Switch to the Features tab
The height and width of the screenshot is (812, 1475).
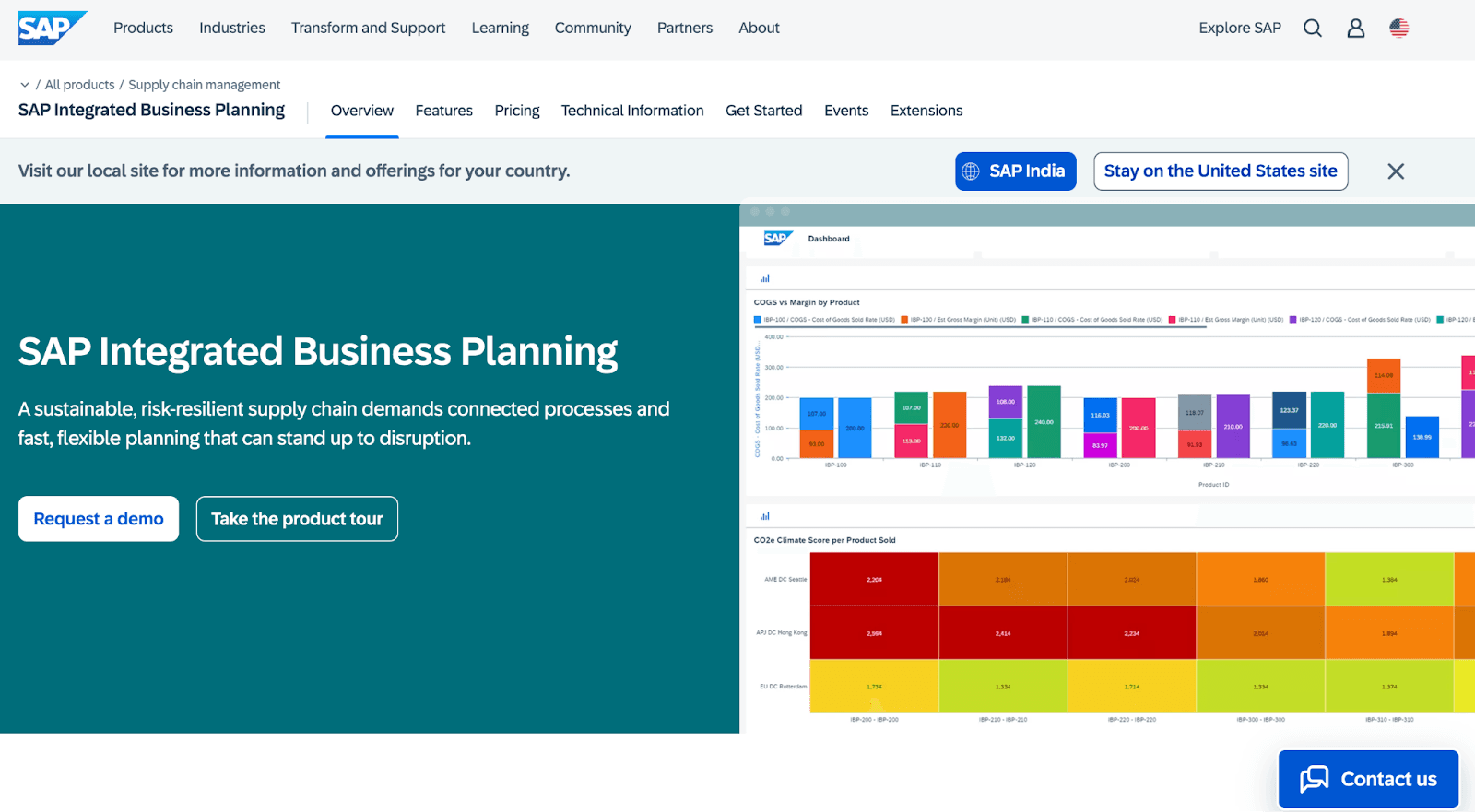pos(443,111)
